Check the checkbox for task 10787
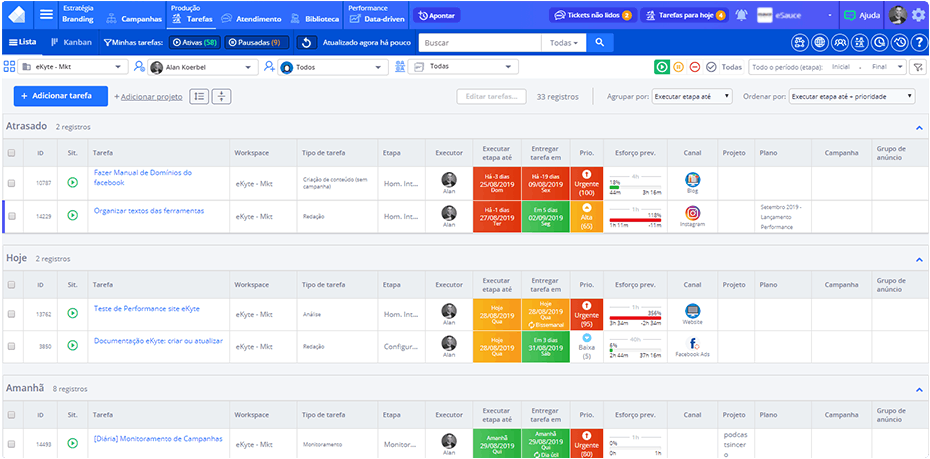Screen dimensions: 930x459 [12, 183]
